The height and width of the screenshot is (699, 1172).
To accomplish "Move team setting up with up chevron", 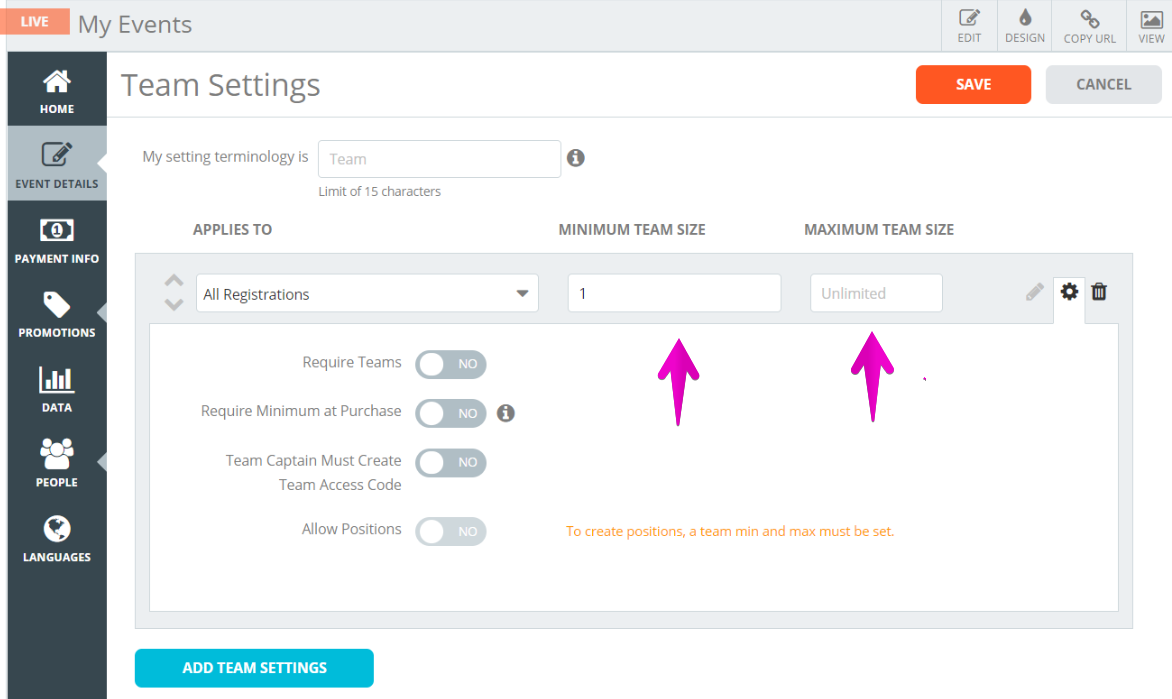I will pyautogui.click(x=174, y=280).
